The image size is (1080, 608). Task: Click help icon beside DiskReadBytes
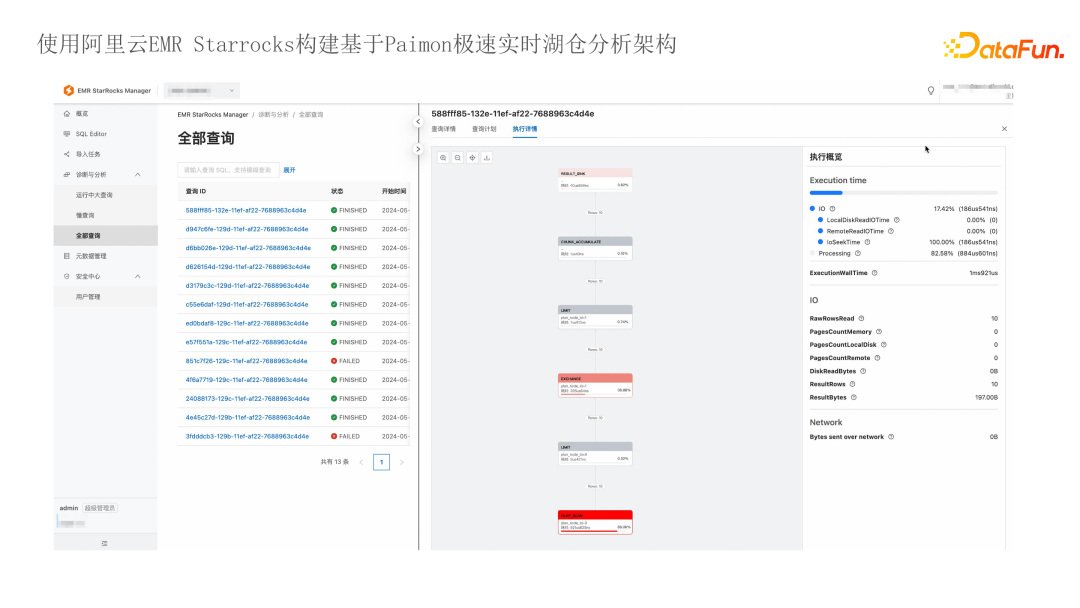pyautogui.click(x=863, y=371)
